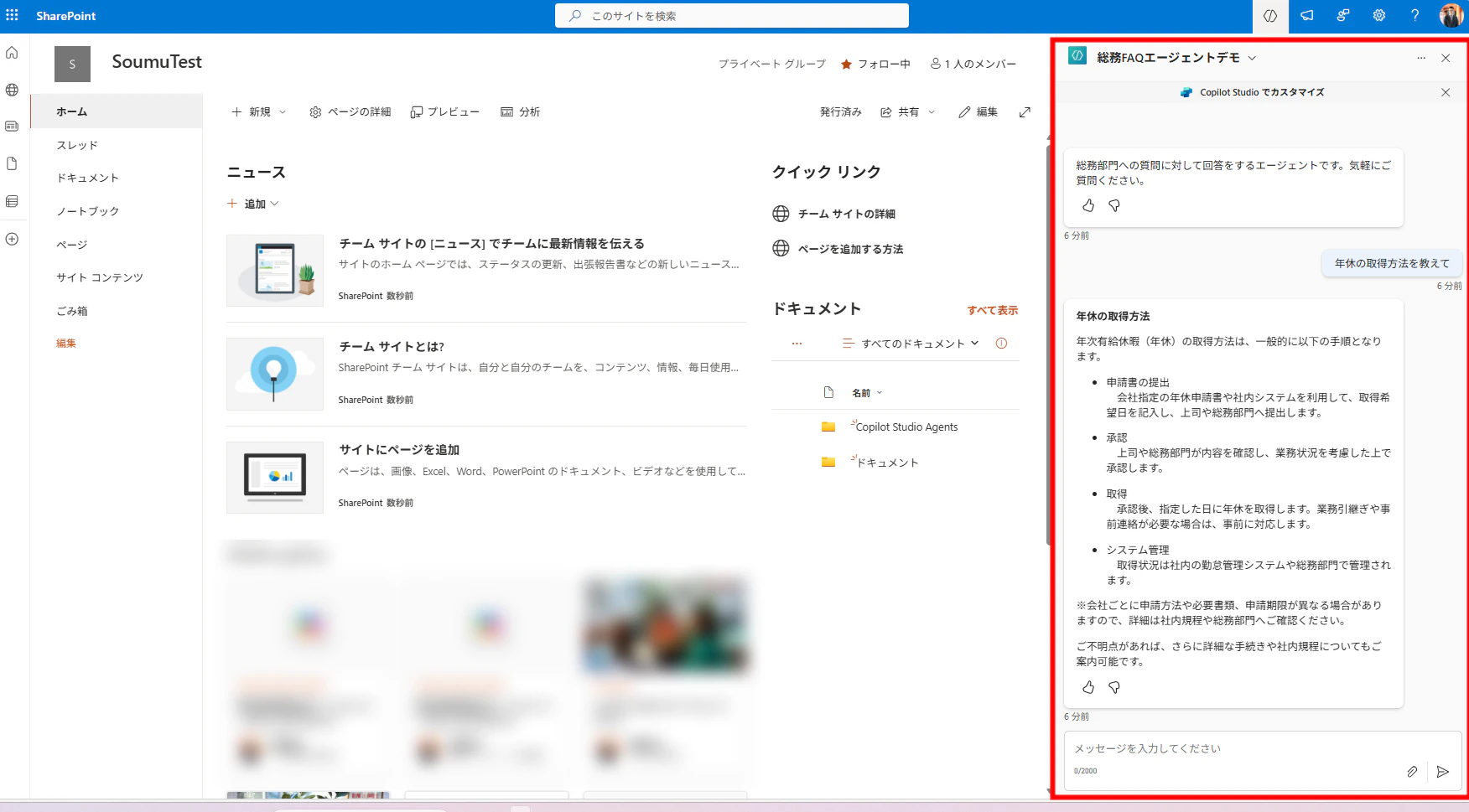Viewport: 1469px width, 812px height.
Task: Click the 発行済み status label
Action: click(x=841, y=112)
